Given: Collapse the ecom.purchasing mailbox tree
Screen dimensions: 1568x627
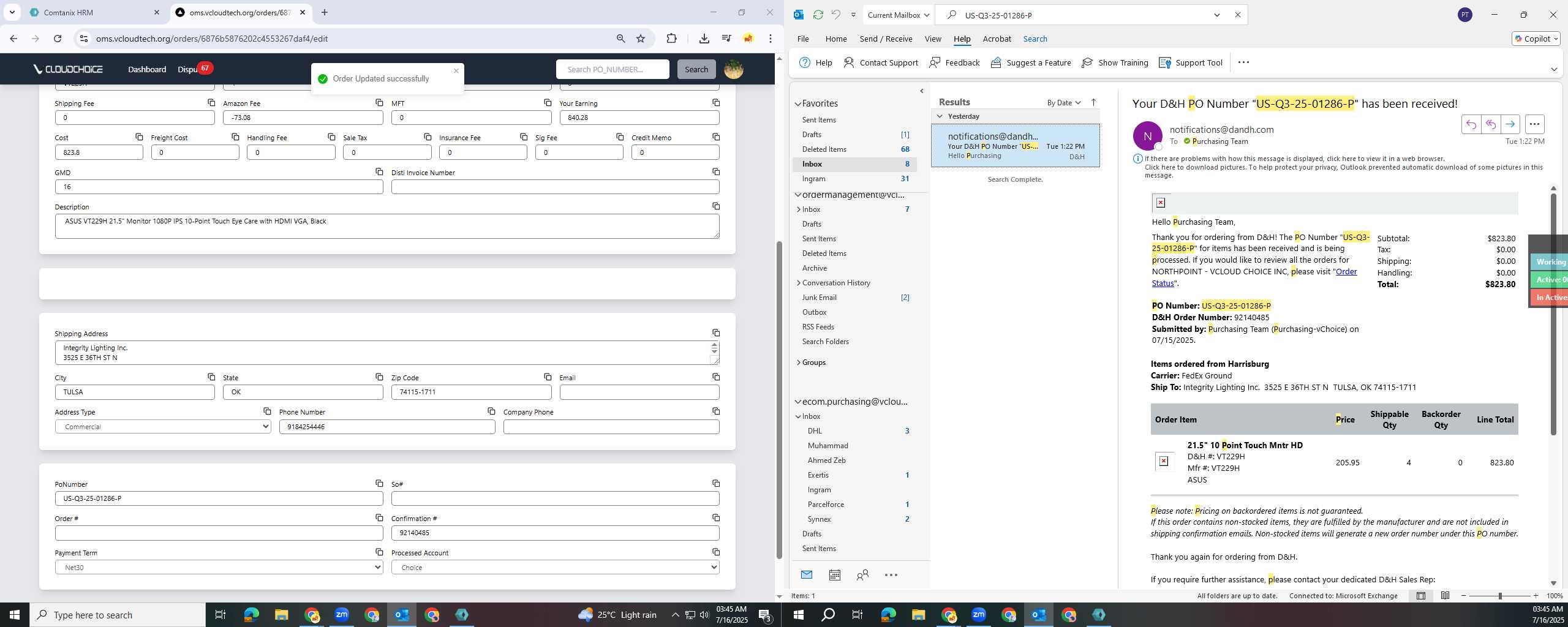Looking at the screenshot, I should click(x=798, y=402).
